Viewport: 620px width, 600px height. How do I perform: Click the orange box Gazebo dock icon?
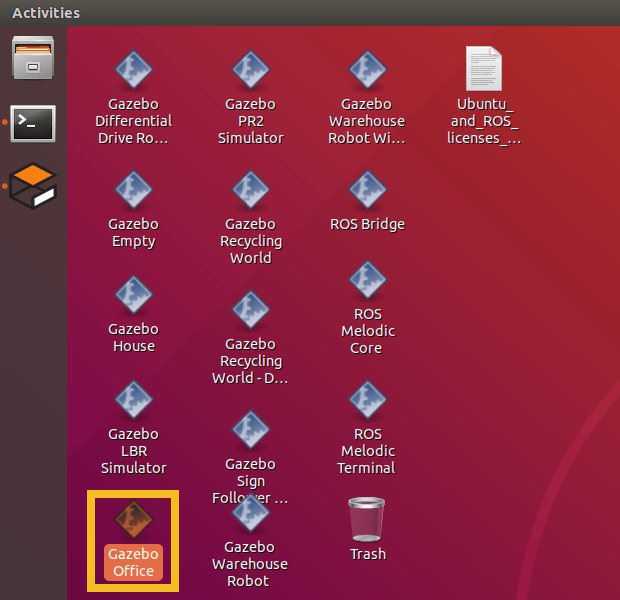(33, 185)
